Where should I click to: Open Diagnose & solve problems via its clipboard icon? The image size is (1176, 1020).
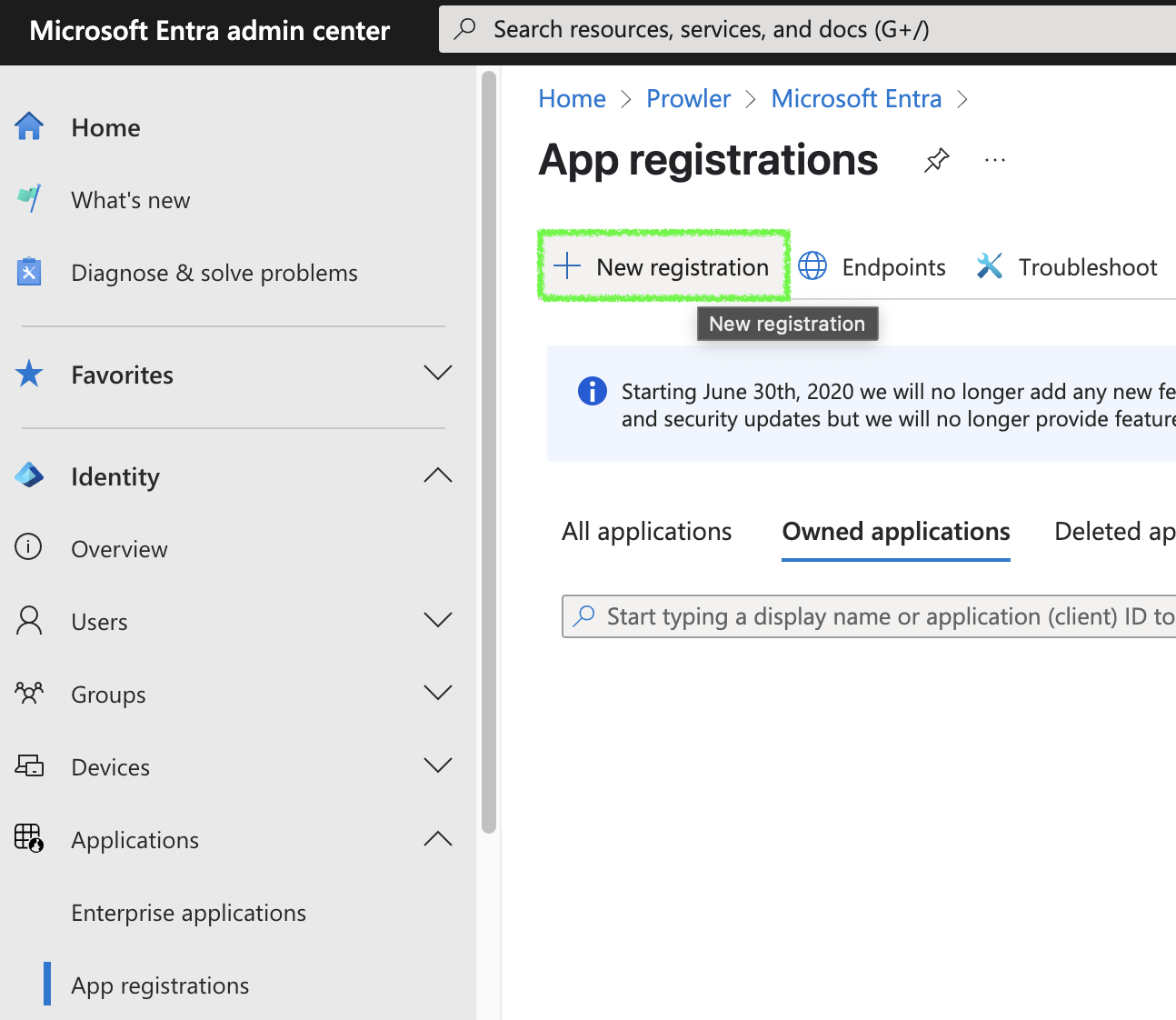(29, 271)
